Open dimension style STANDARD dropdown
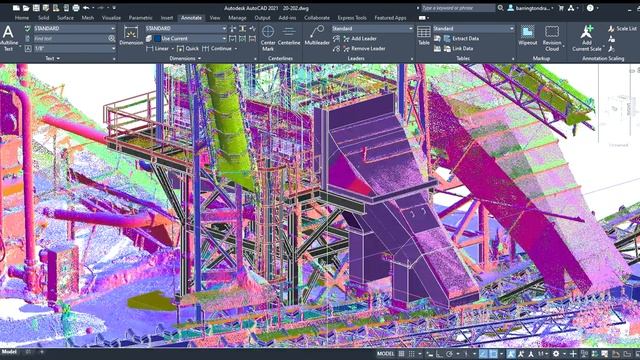 [186, 29]
